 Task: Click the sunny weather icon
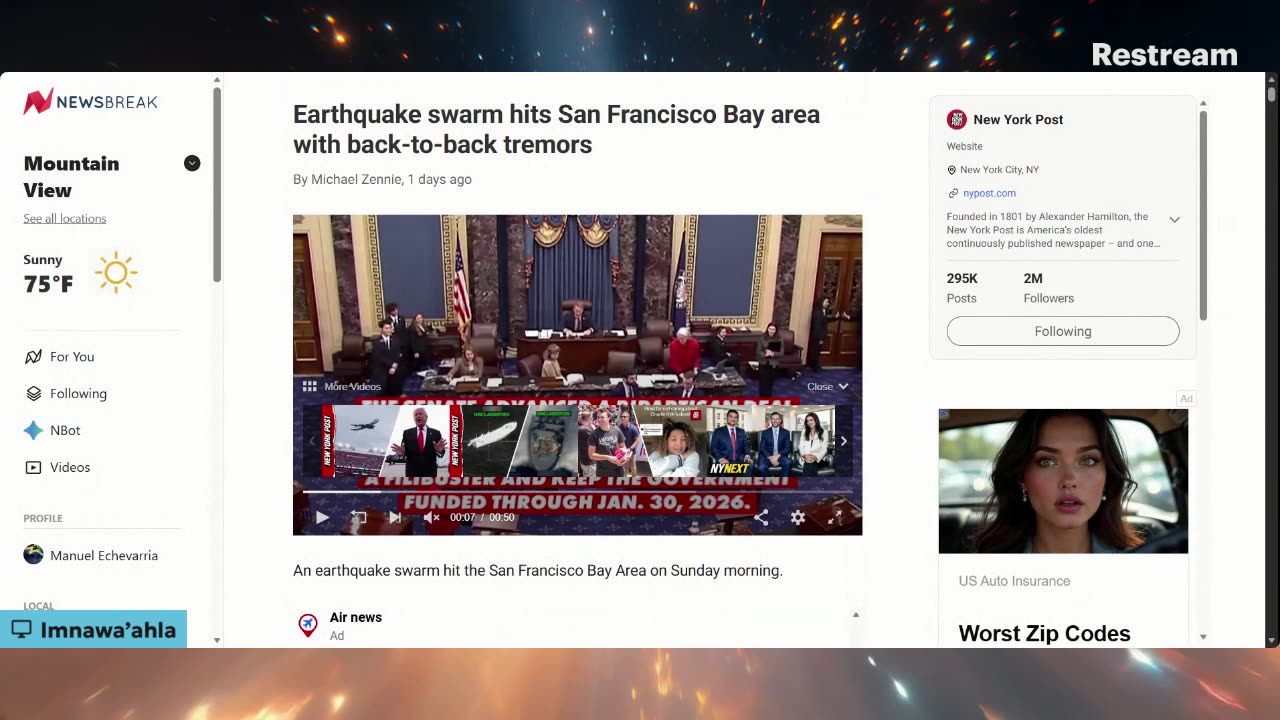pyautogui.click(x=116, y=272)
